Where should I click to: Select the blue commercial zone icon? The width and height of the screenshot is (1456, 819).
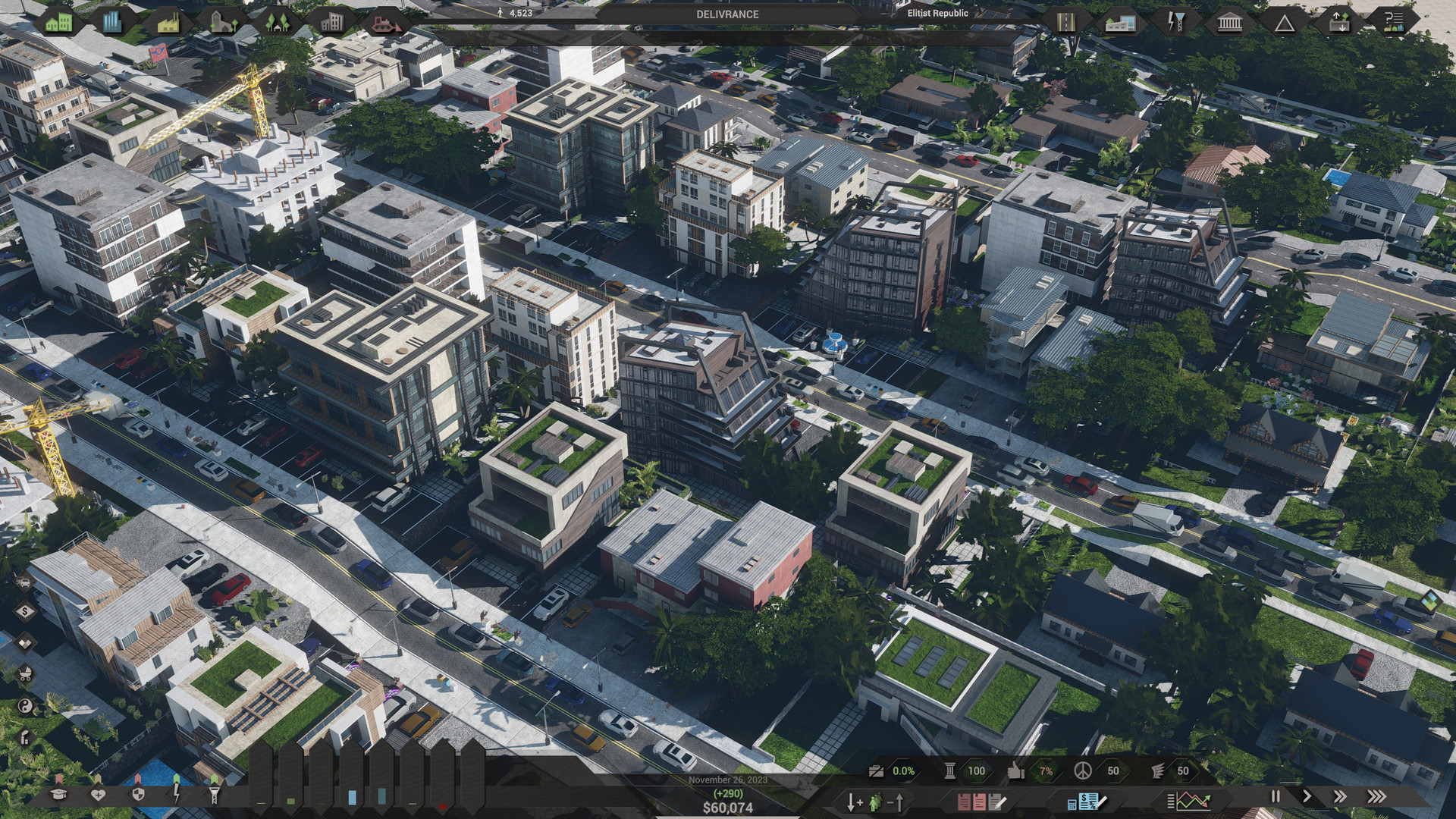pyautogui.click(x=111, y=22)
